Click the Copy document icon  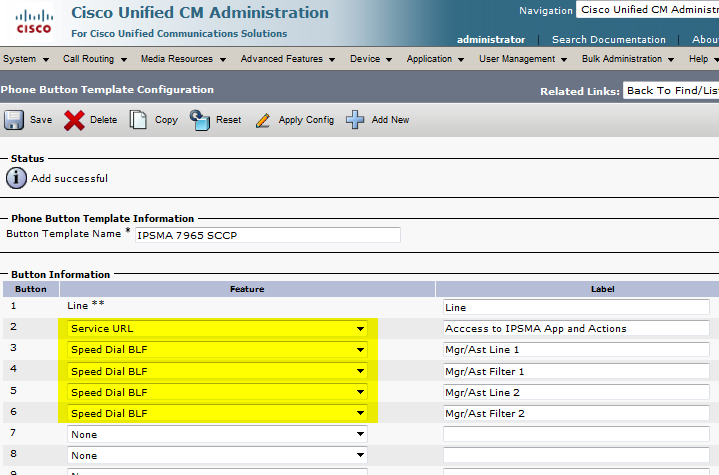pyautogui.click(x=138, y=120)
